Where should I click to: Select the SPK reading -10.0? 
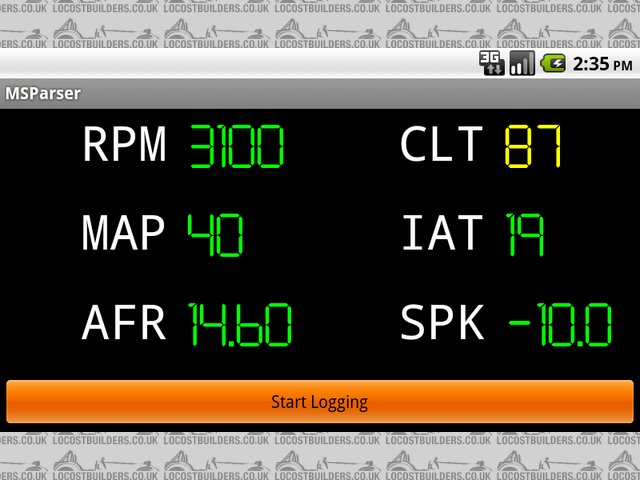click(560, 325)
